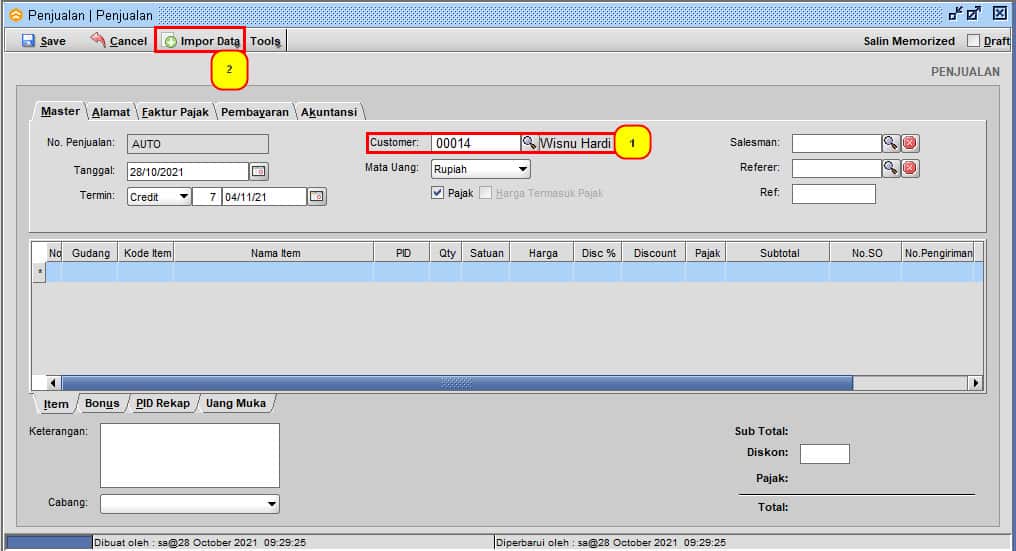Open the Termin due date calendar
The image size is (1016, 551).
tap(316, 197)
